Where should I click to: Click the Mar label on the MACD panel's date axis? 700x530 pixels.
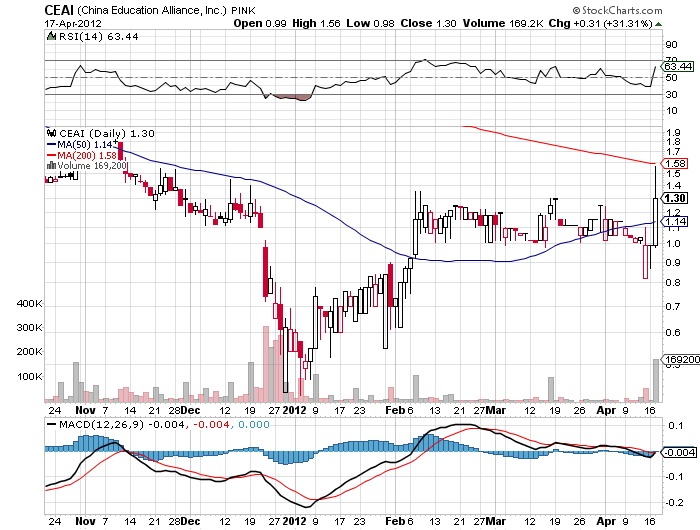point(496,521)
